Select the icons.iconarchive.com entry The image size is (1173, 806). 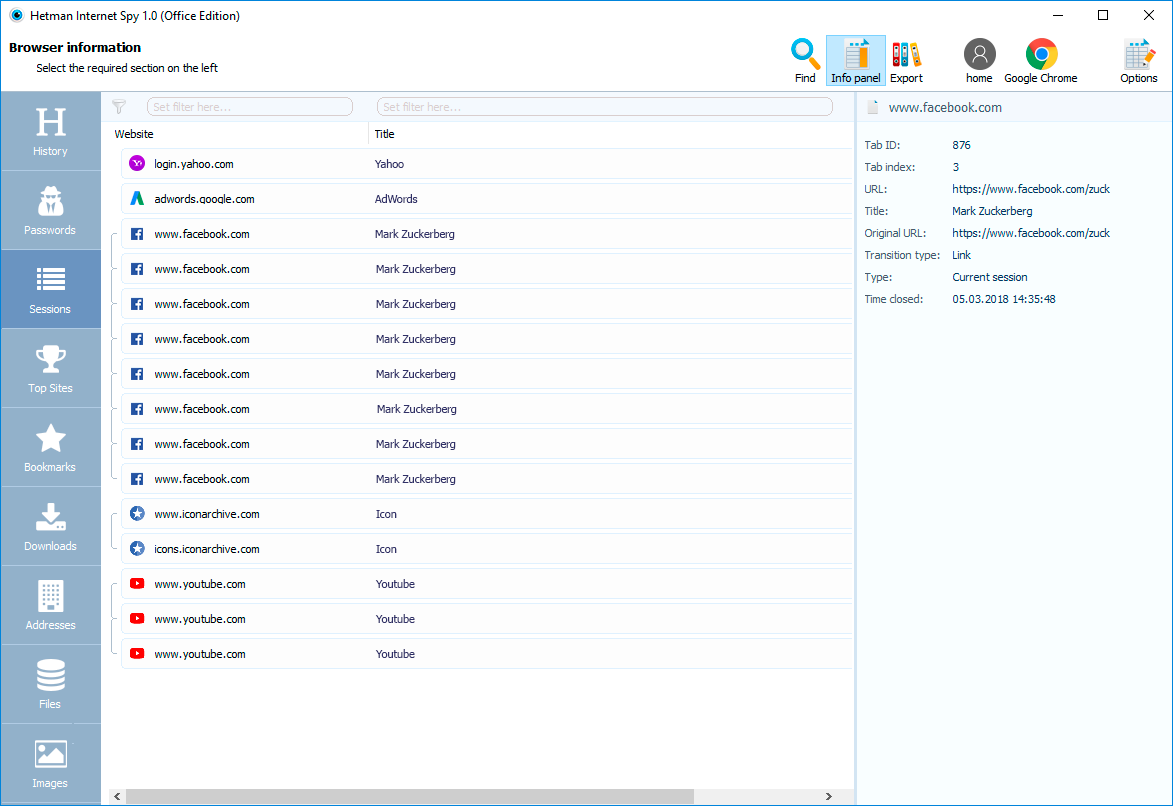(206, 549)
